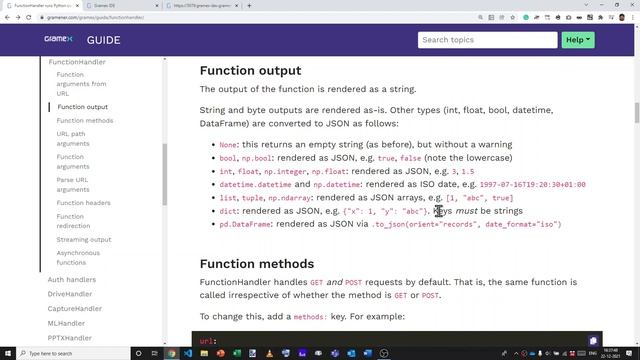Jump to Function methods in sidebar
This screenshot has width=640, height=360.
84,120
